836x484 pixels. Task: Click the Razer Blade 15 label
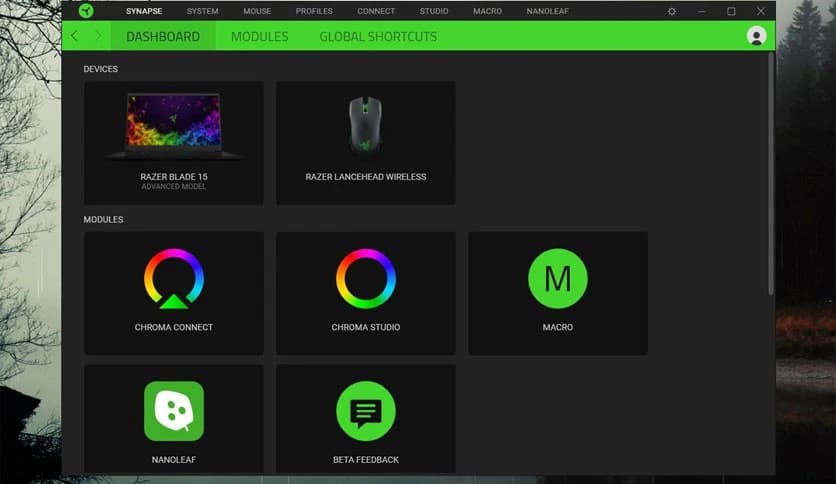(x=174, y=176)
